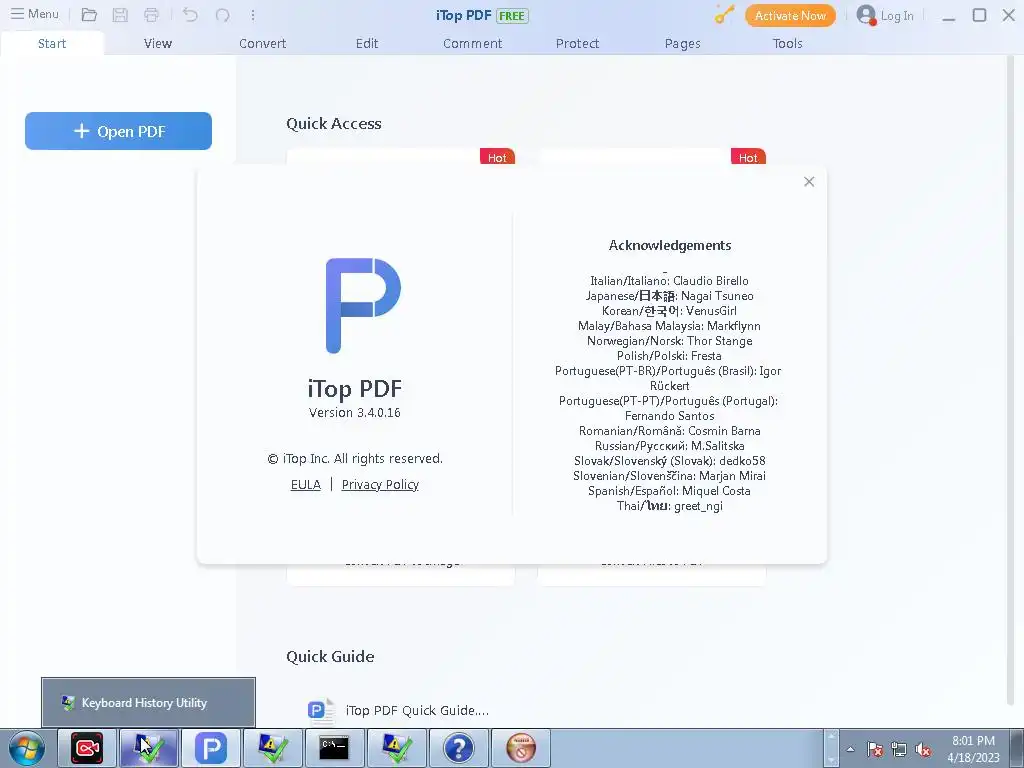Viewport: 1024px width, 768px height.
Task: Click the Russian translator M.Salitska line
Action: pos(669,446)
